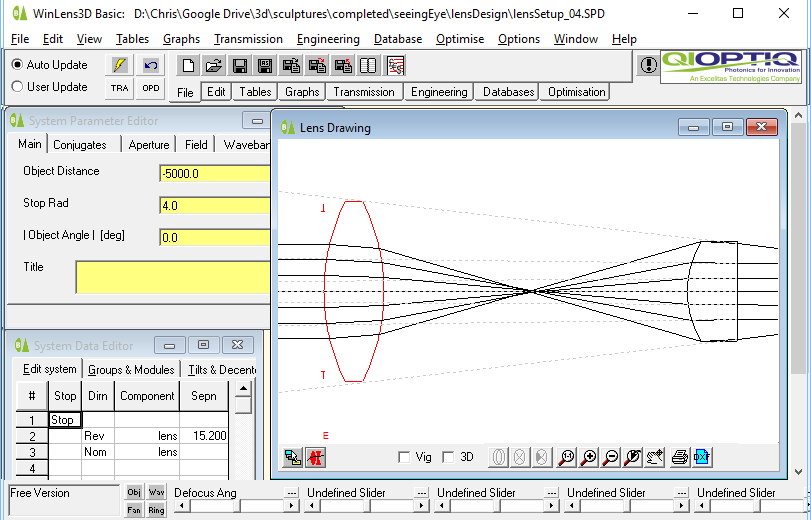Select the Auto Update radio button

(x=17, y=65)
